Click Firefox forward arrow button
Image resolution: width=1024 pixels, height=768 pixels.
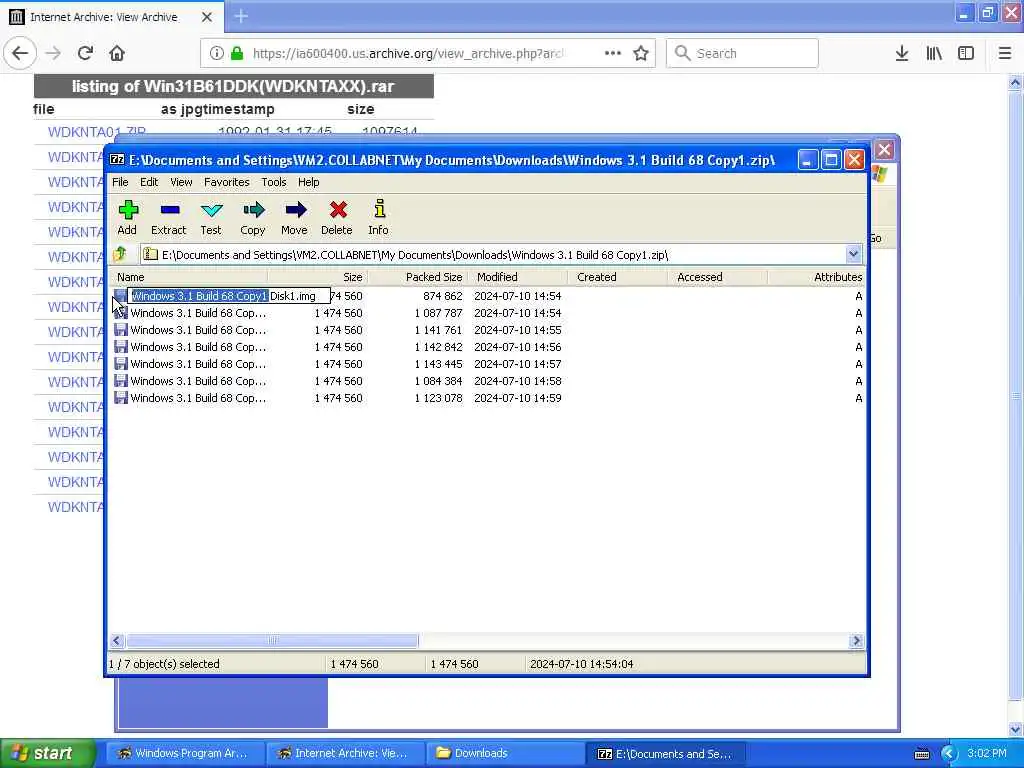pos(53,53)
